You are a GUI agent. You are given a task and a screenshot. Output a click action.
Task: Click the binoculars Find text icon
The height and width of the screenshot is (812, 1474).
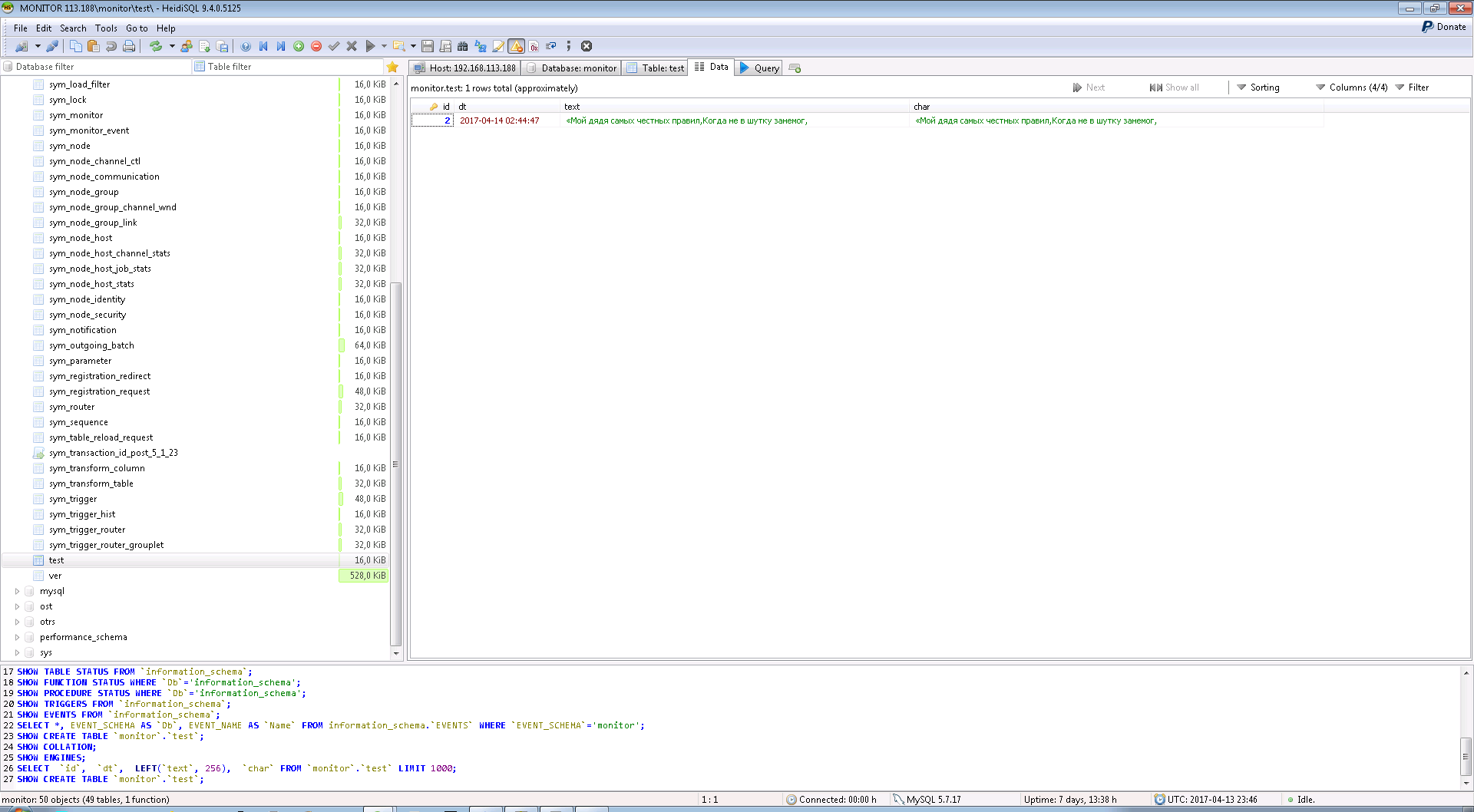462,46
